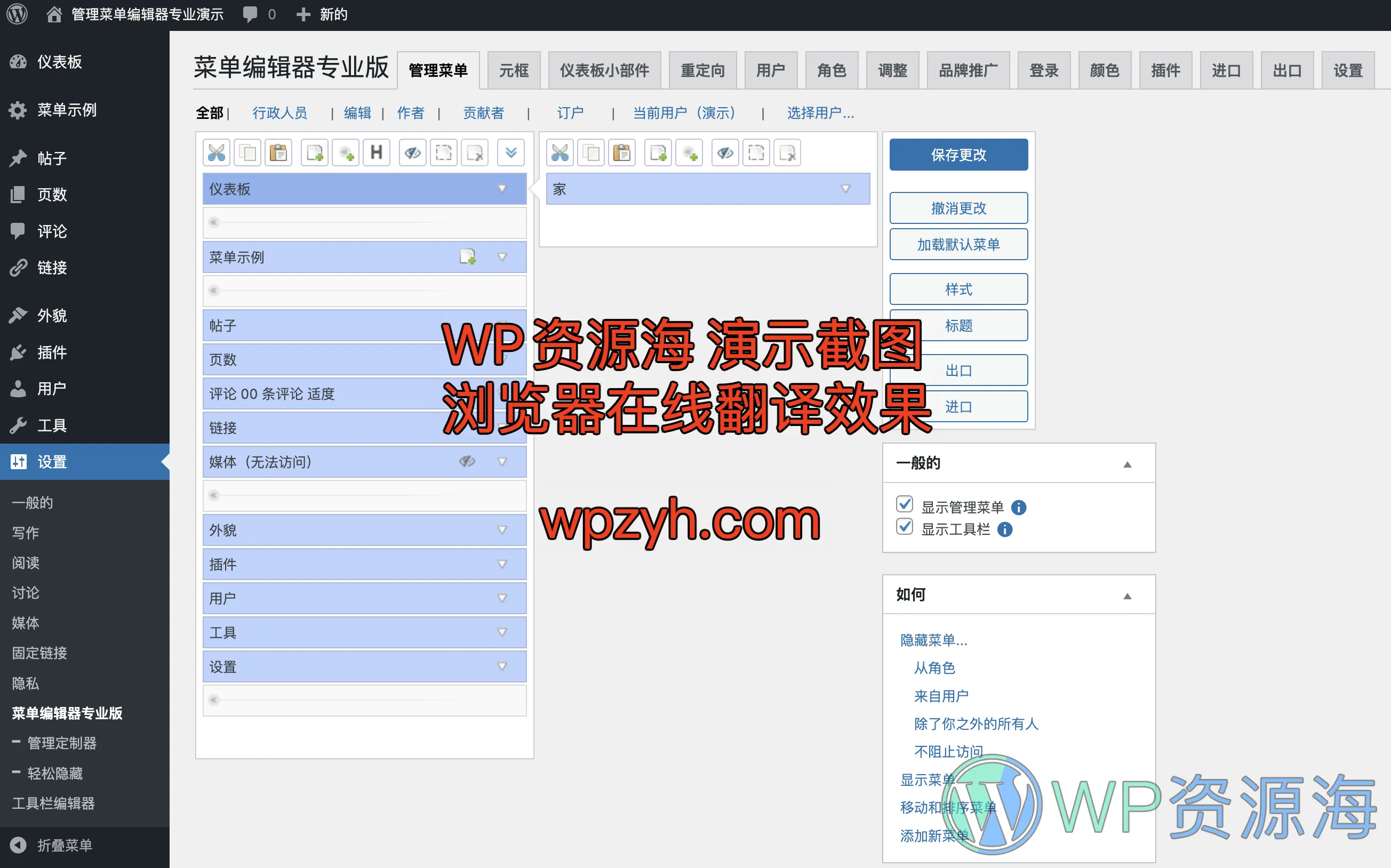1391x868 pixels.
Task: Click delete item icon in submenu toolbar
Action: pyautogui.click(x=787, y=152)
